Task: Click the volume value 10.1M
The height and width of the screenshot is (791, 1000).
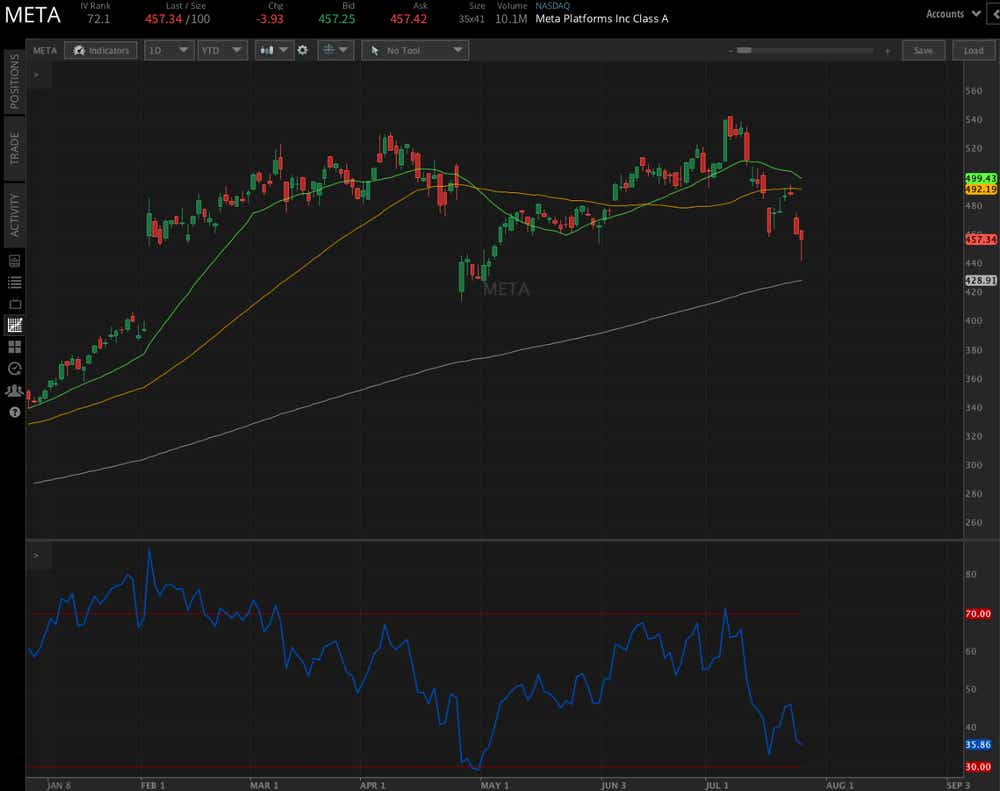Action: pos(511,19)
